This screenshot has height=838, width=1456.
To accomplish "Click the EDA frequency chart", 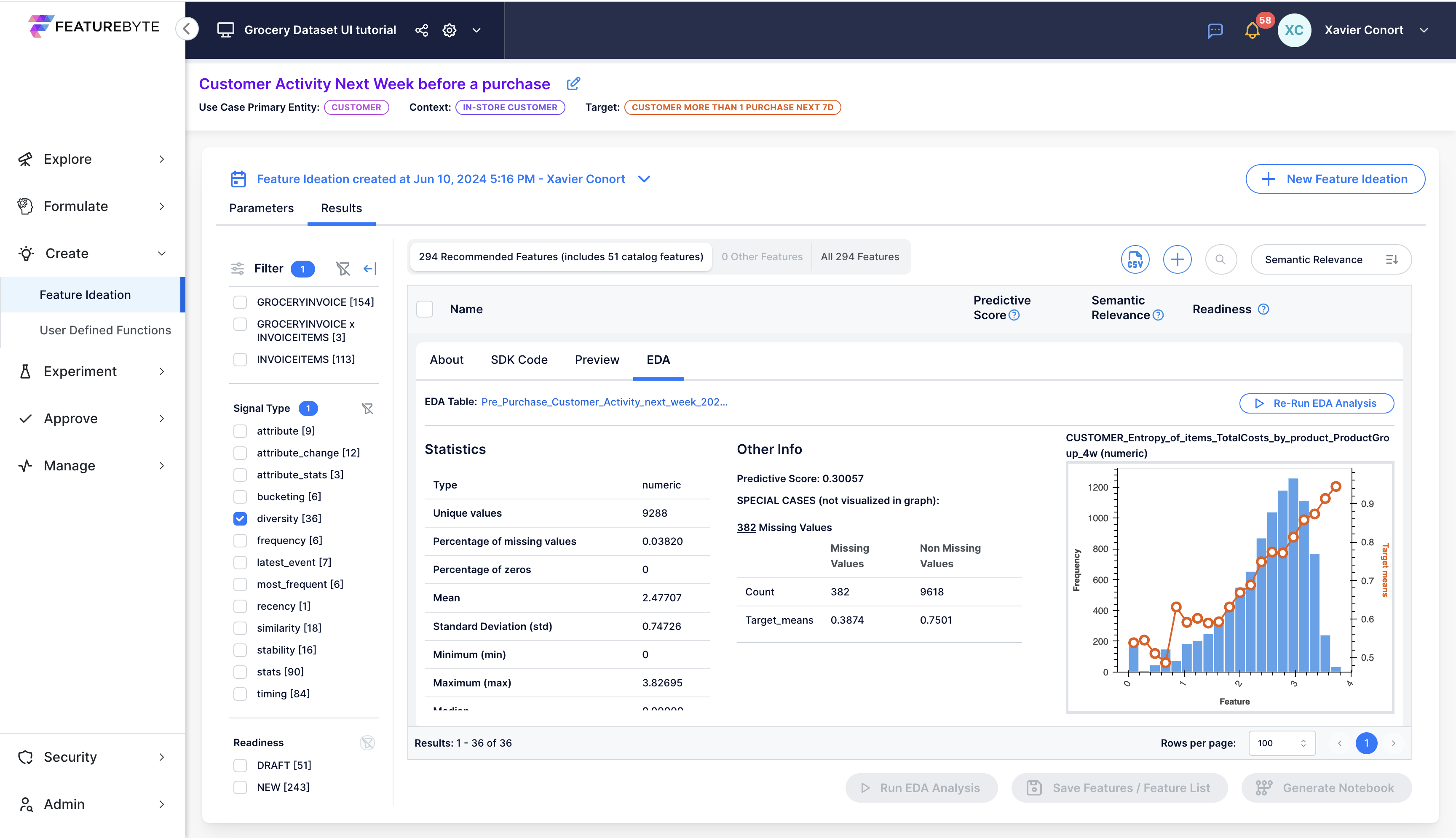I will click(x=1230, y=587).
